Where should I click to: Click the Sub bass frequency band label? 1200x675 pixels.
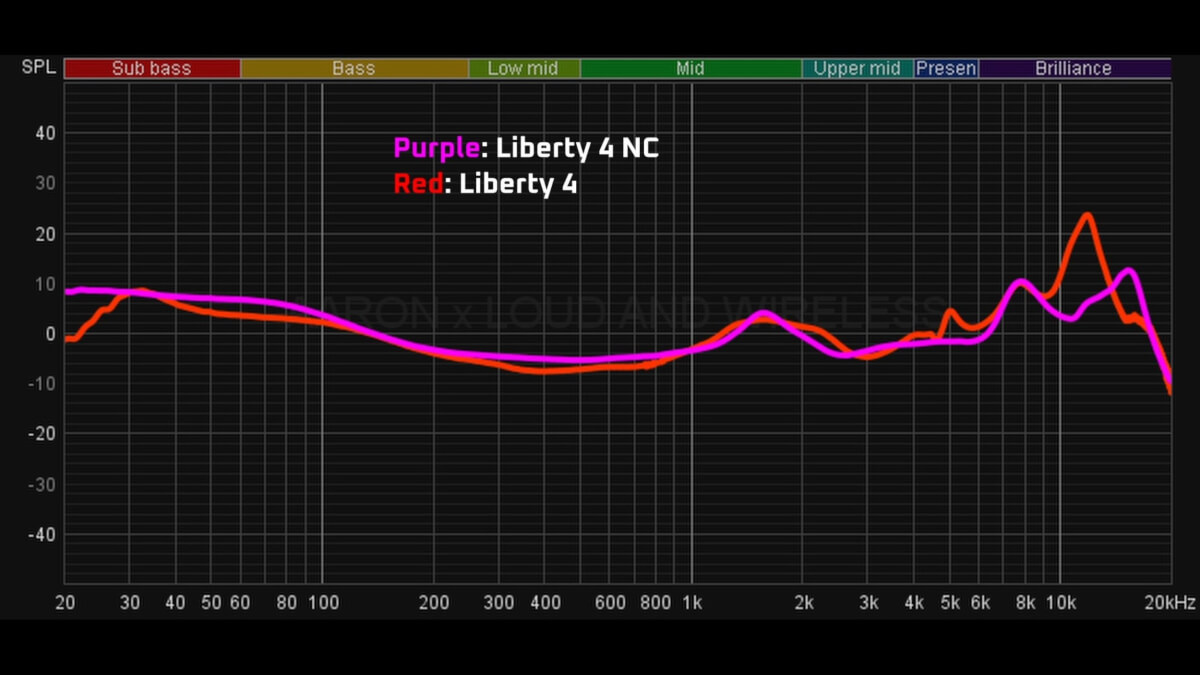tap(152, 69)
